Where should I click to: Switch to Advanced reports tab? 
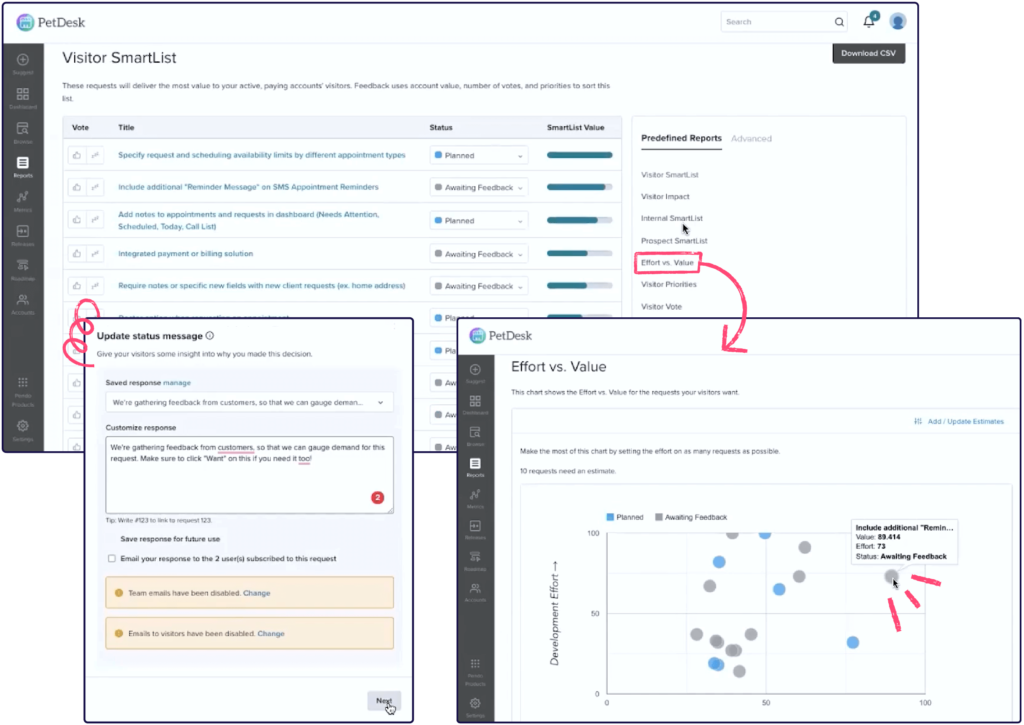coord(751,138)
